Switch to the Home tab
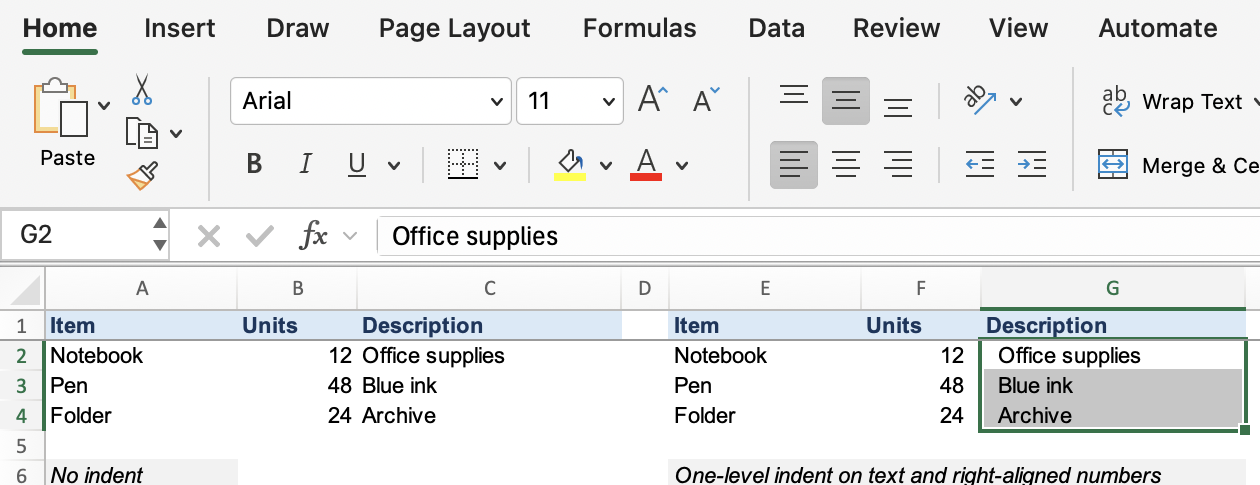Screen dimensions: 1260x485 [60, 28]
